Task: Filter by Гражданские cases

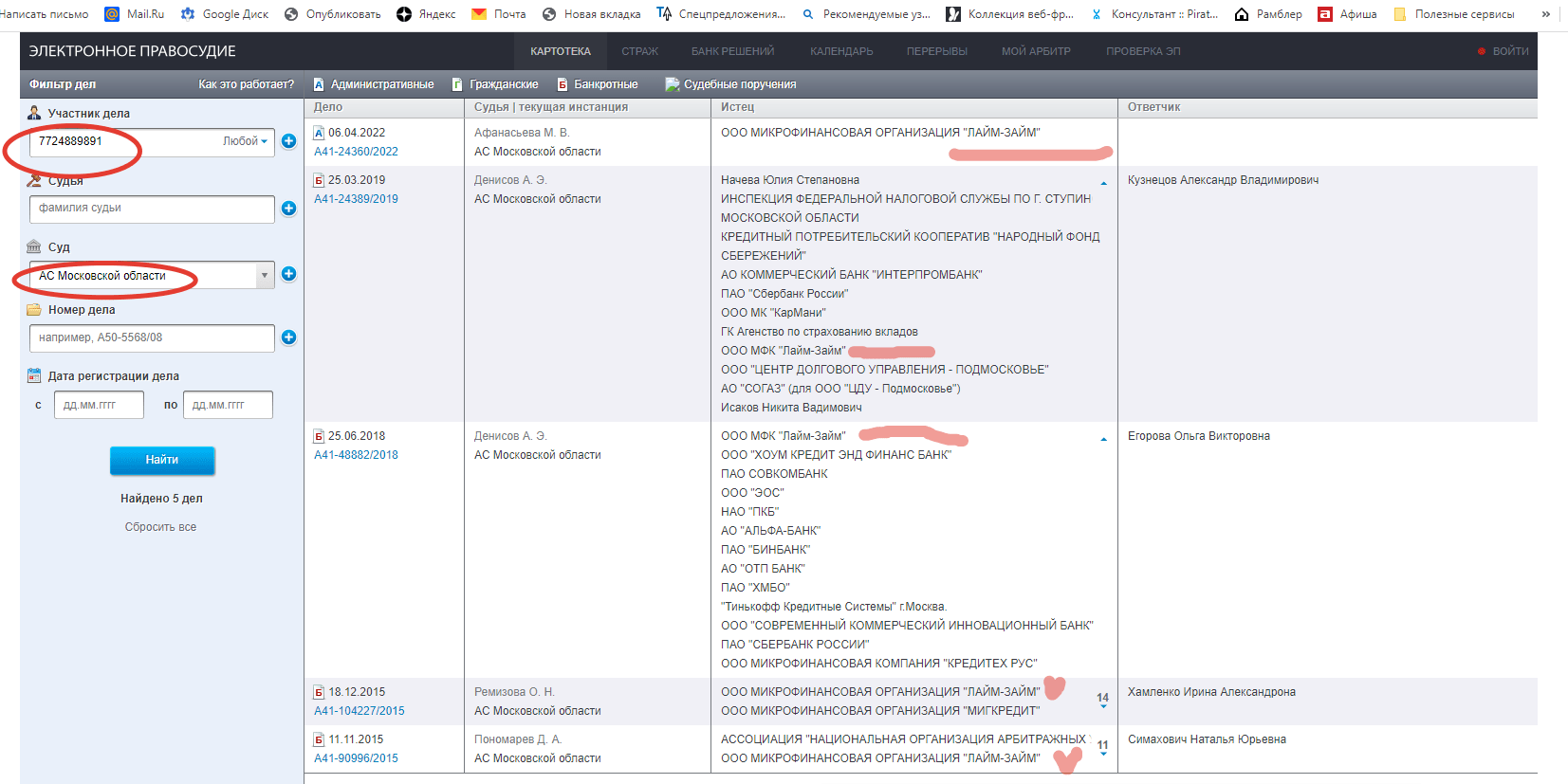Action: pos(495,84)
